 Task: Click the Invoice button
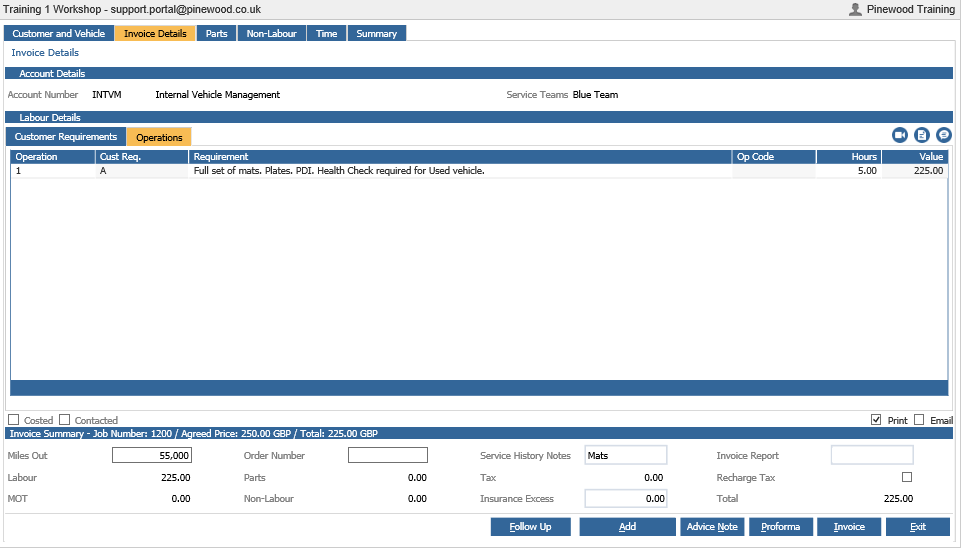coord(849,527)
